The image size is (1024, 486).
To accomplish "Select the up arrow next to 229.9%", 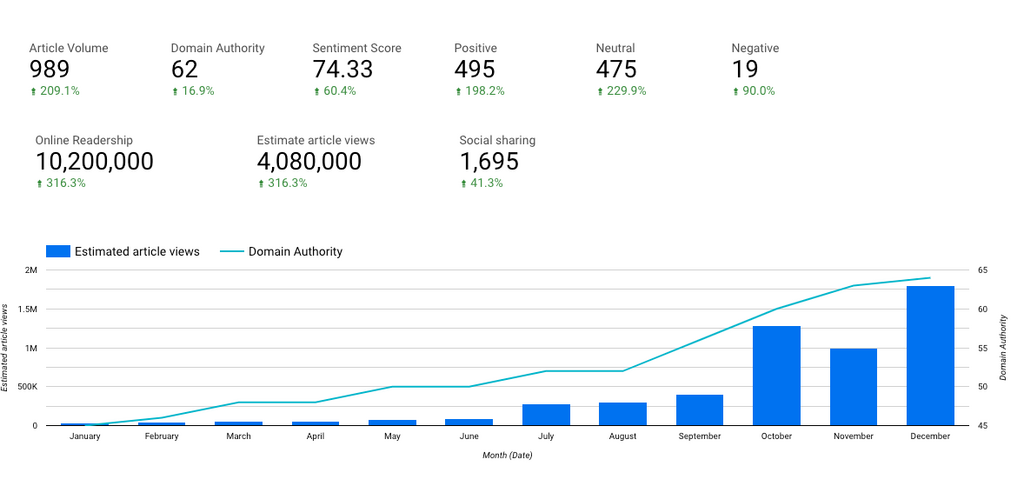I will coord(600,91).
